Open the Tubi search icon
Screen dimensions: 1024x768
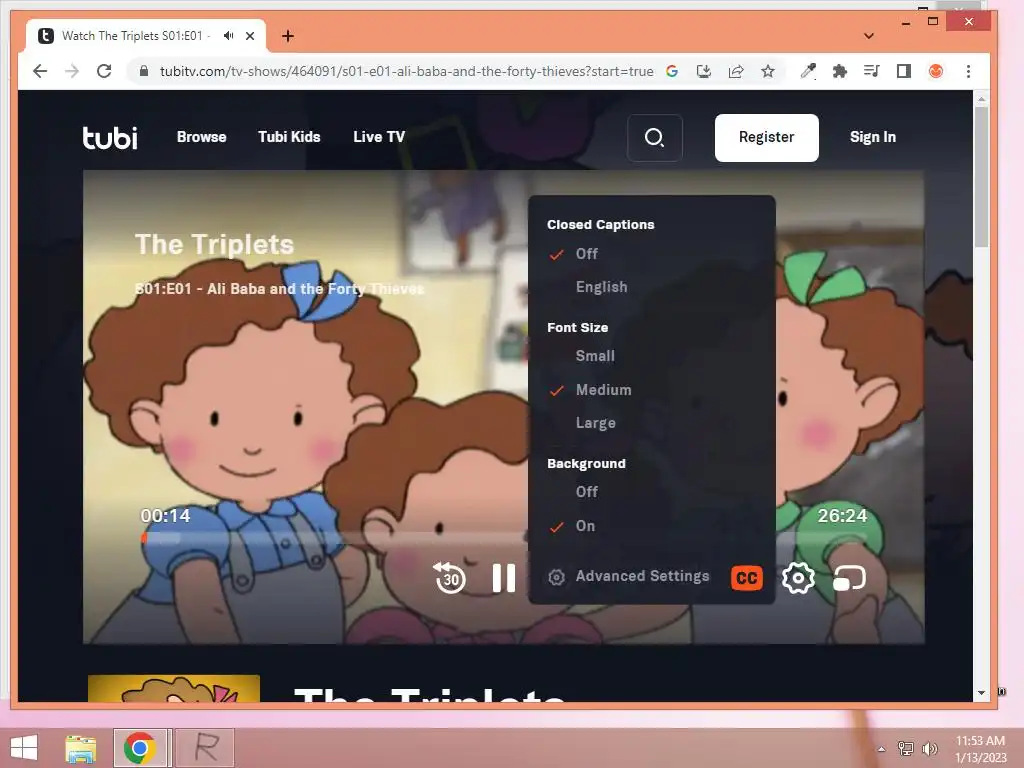[x=654, y=138]
